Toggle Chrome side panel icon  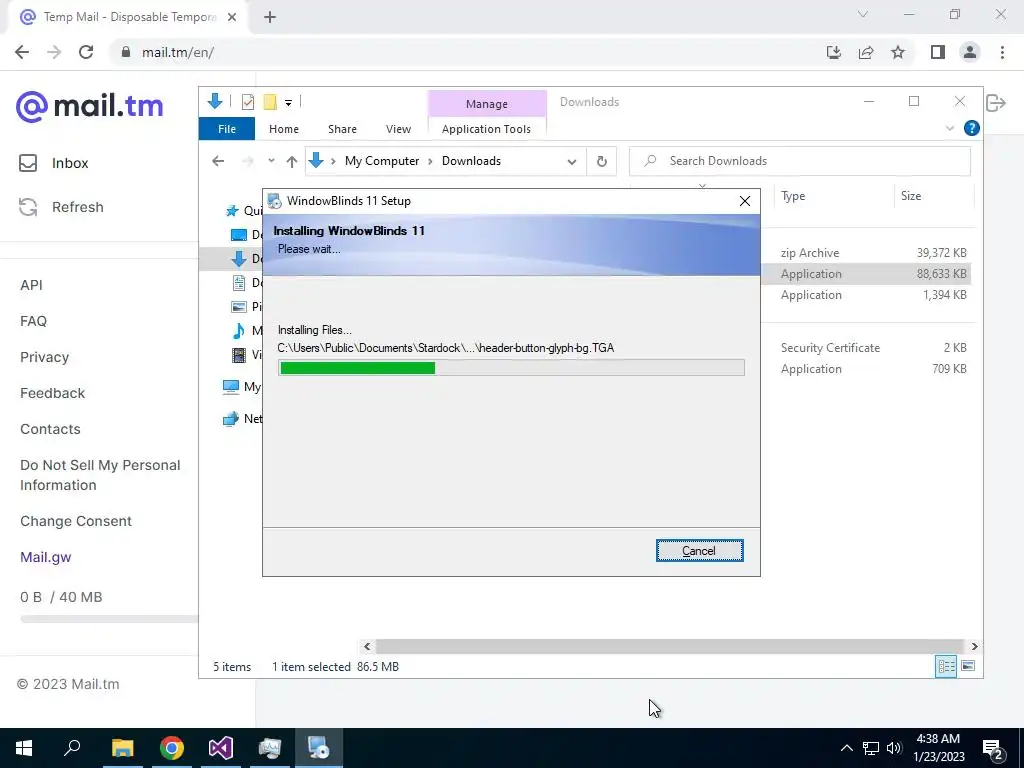(x=938, y=52)
